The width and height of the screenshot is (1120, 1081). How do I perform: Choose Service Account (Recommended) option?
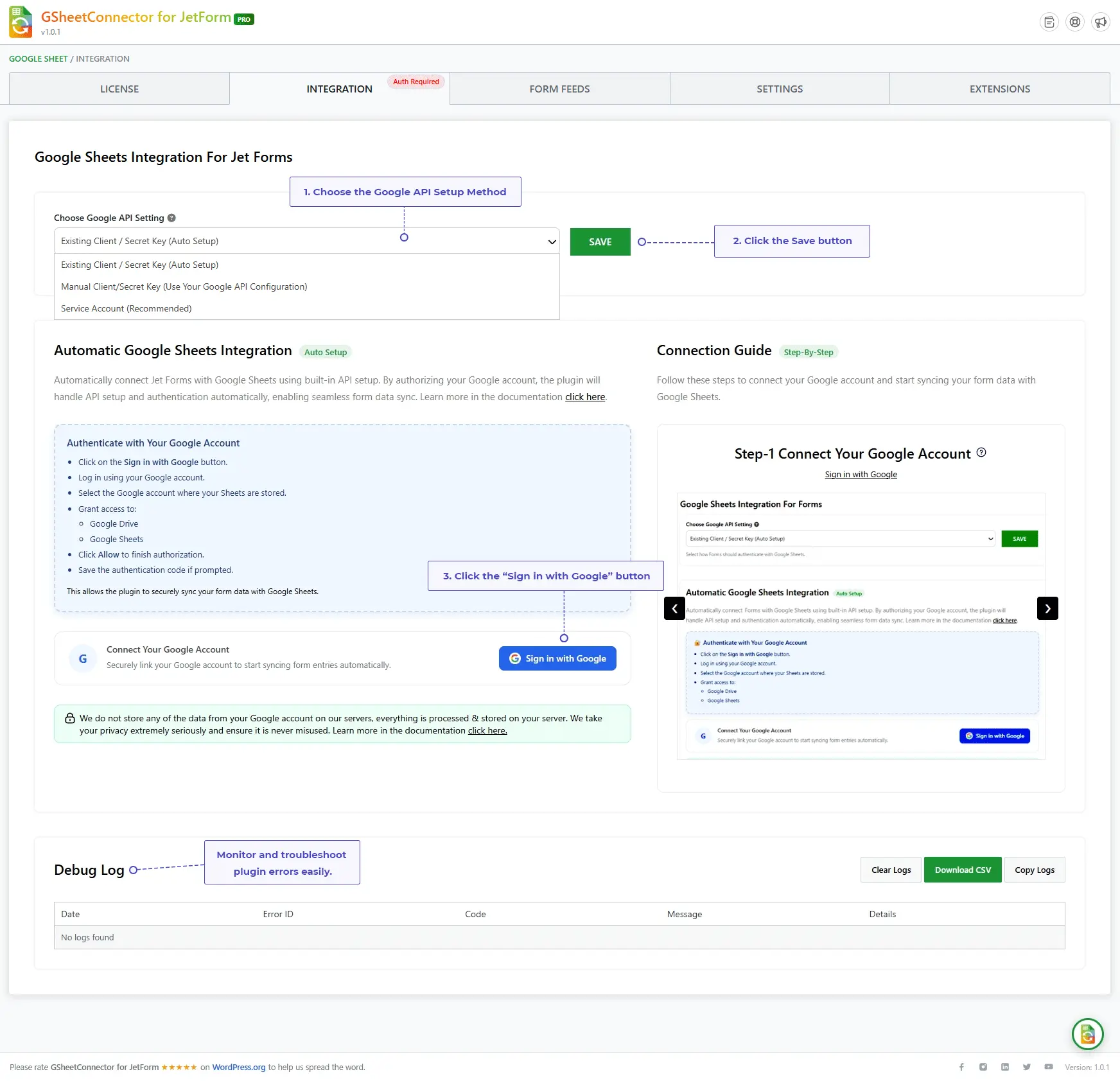(x=306, y=308)
